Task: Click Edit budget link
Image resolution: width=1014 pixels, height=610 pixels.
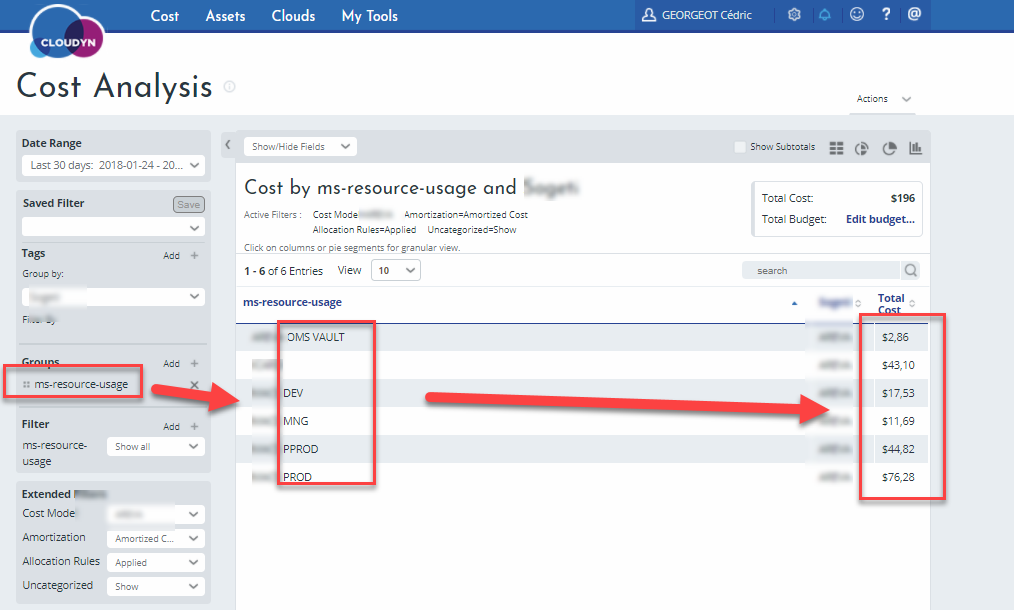Action: pyautogui.click(x=880, y=219)
